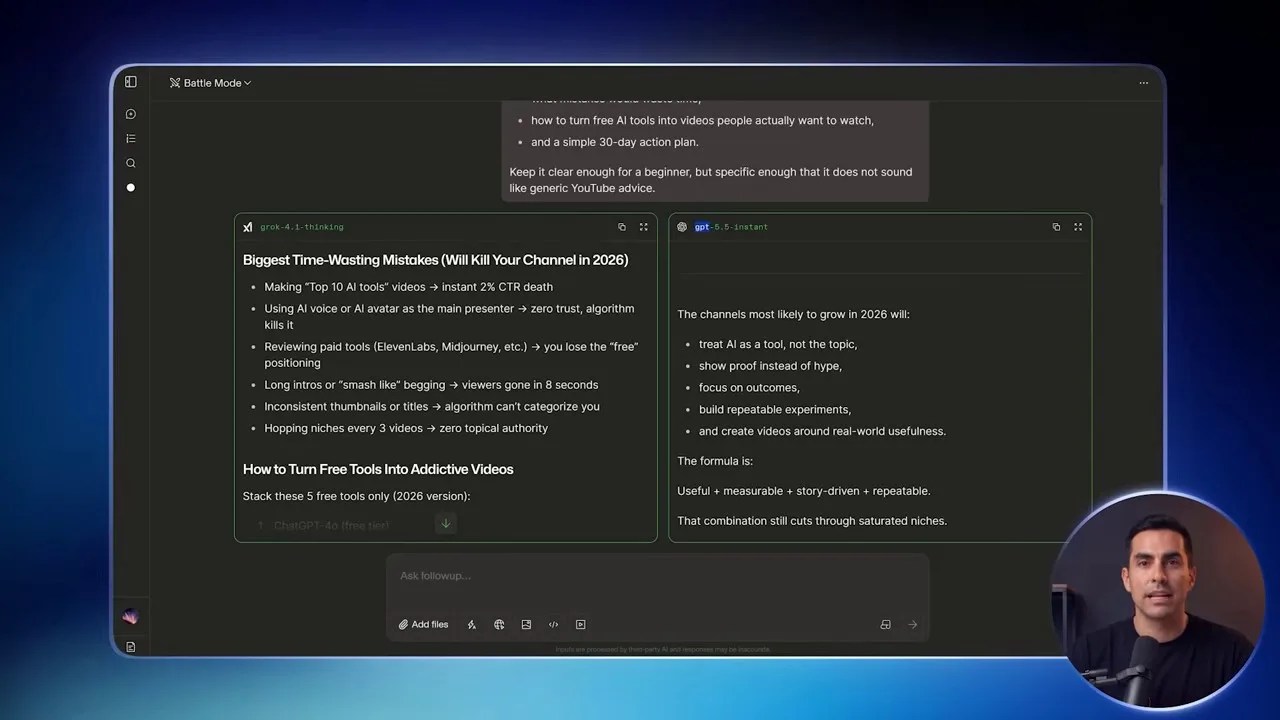Click bullet 'treat AI as a tool, not the topic'
The height and width of the screenshot is (720, 1280).
tap(778, 344)
